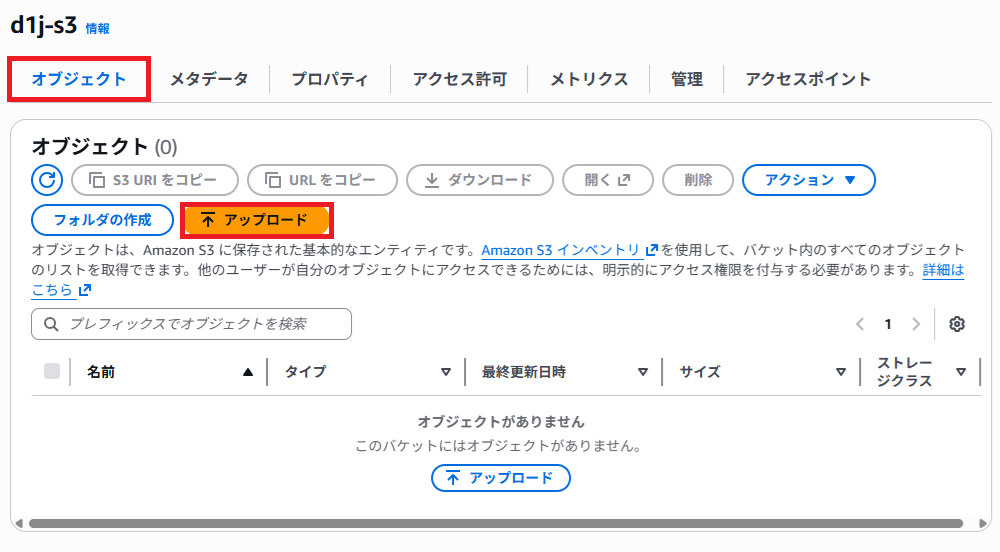This screenshot has height=552, width=1000.
Task: Go to previous page arrow in pagination
Action: pos(860,324)
